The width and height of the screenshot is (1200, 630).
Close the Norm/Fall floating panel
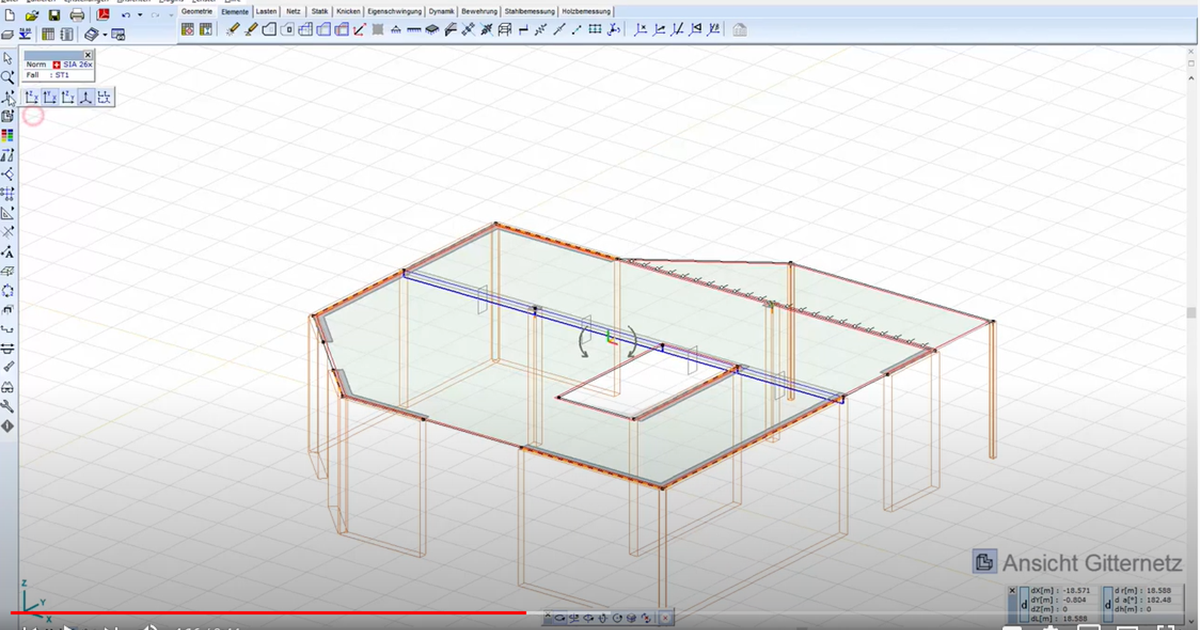point(88,54)
